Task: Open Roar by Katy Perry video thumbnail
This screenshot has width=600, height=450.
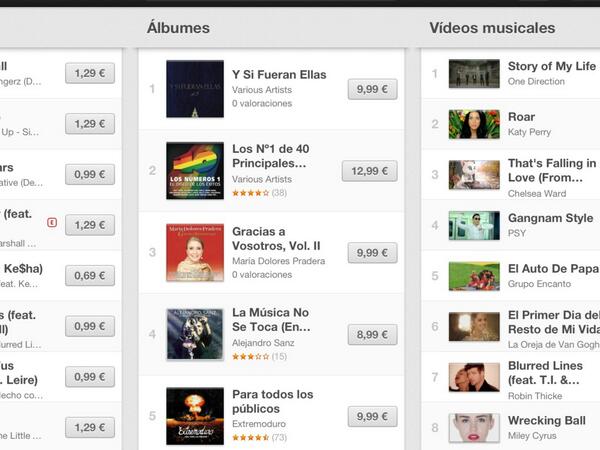Action: click(x=474, y=124)
